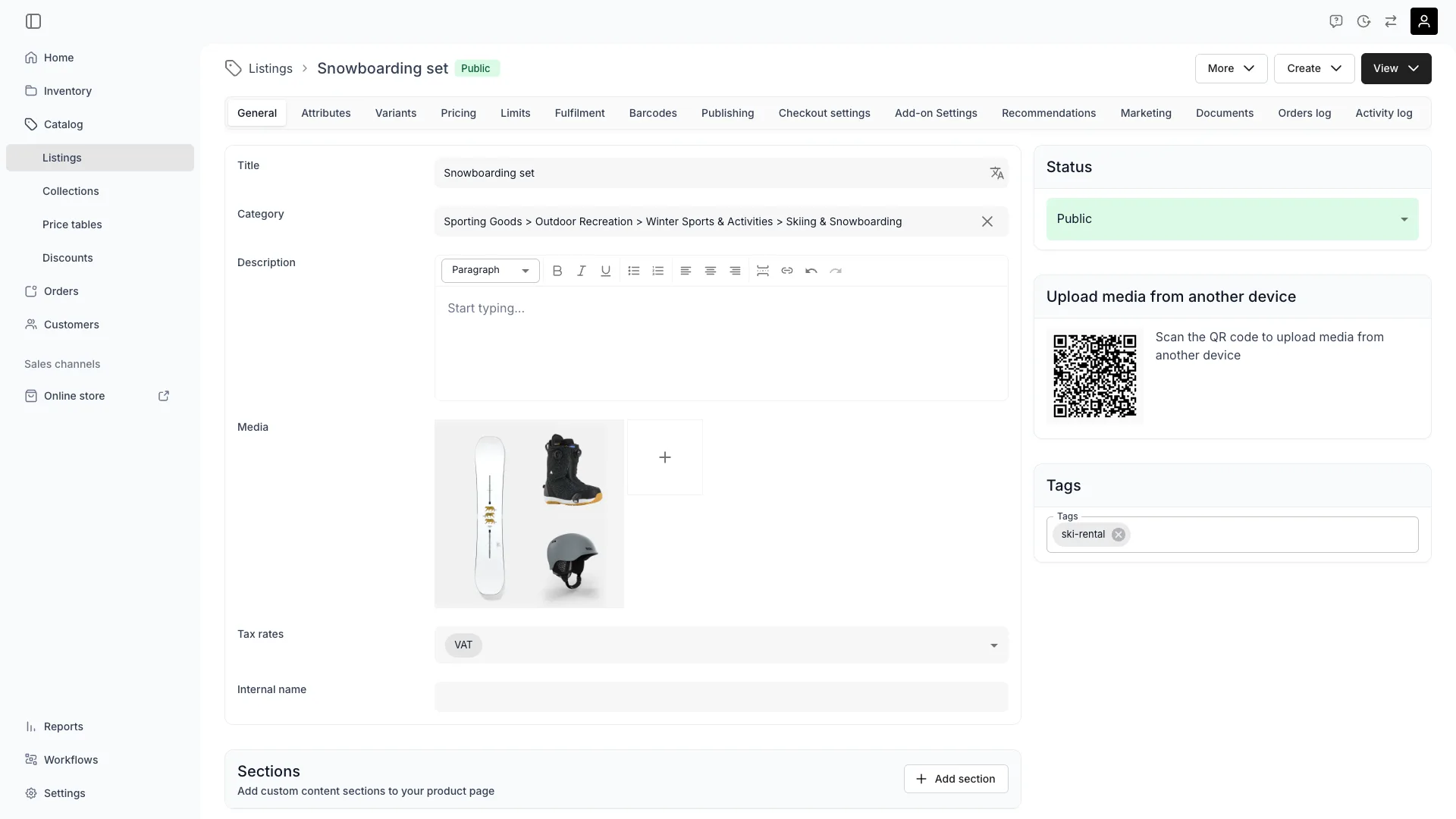The width and height of the screenshot is (1456, 819).
Task: Open the translate icon in Title field
Action: click(996, 173)
